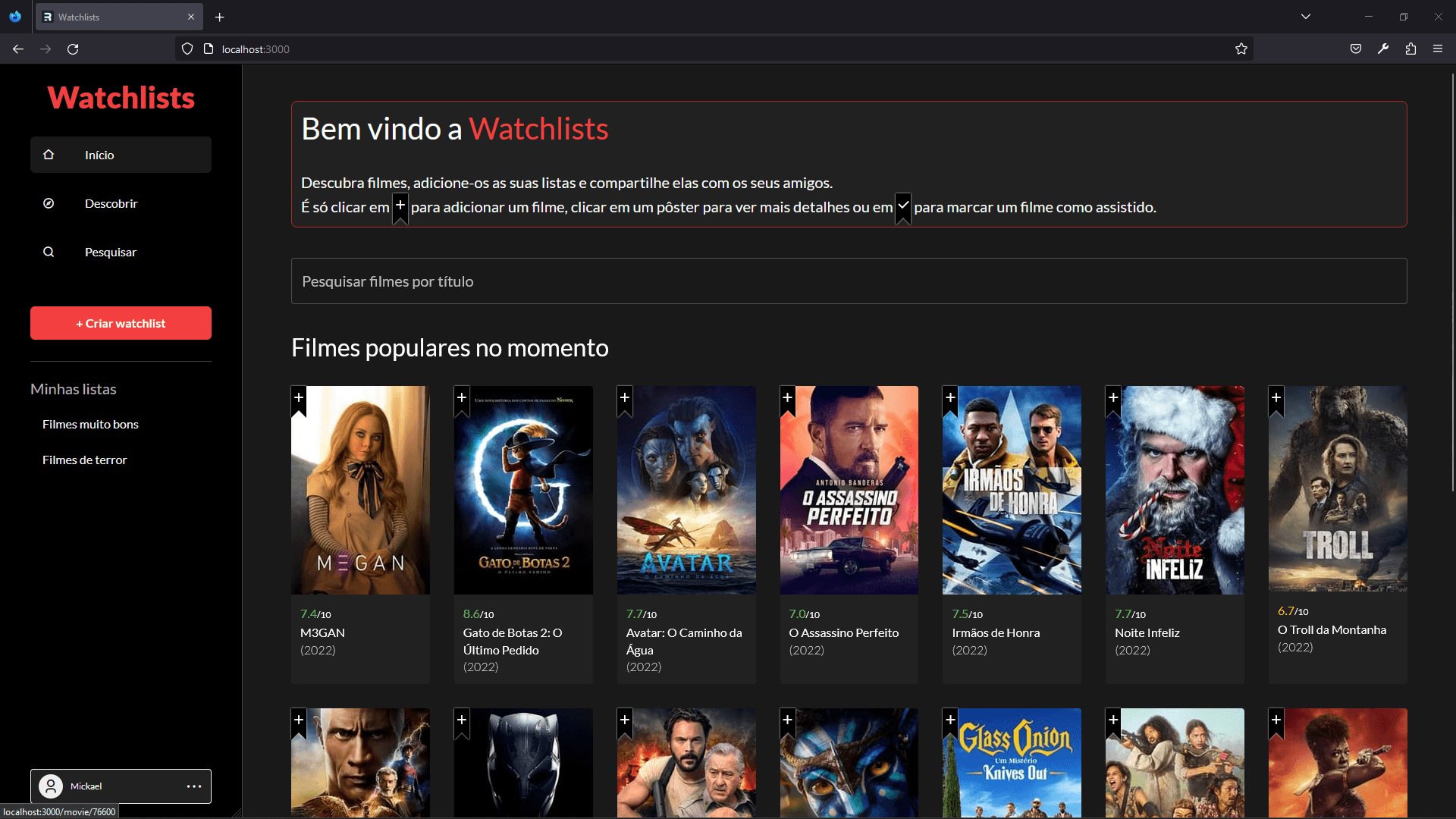Click the page vertical scrollbar
The height and width of the screenshot is (819, 1456).
tap(1452, 282)
